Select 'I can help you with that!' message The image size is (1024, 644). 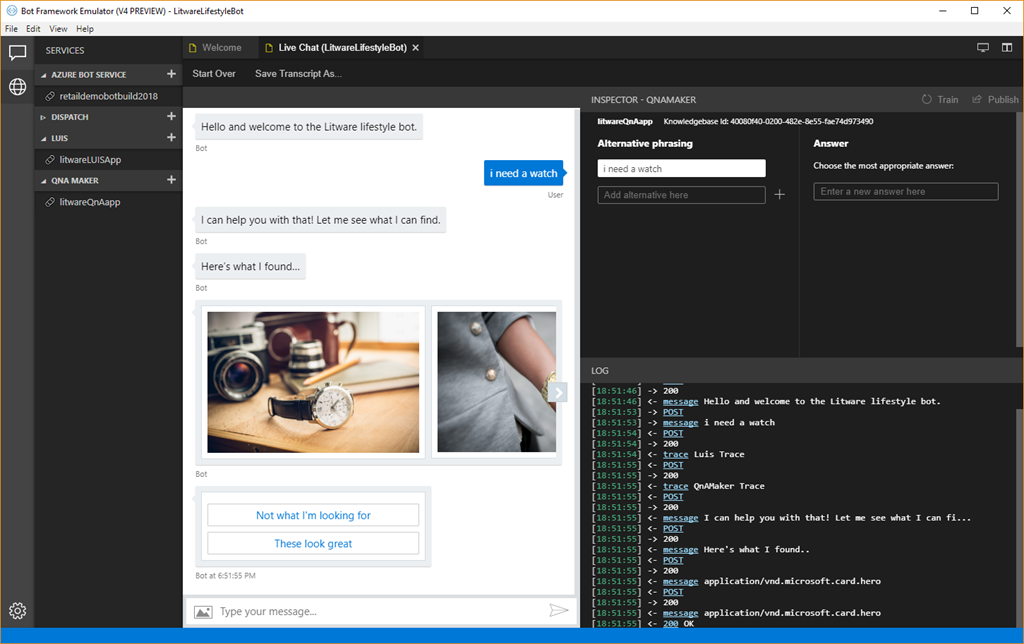point(320,220)
